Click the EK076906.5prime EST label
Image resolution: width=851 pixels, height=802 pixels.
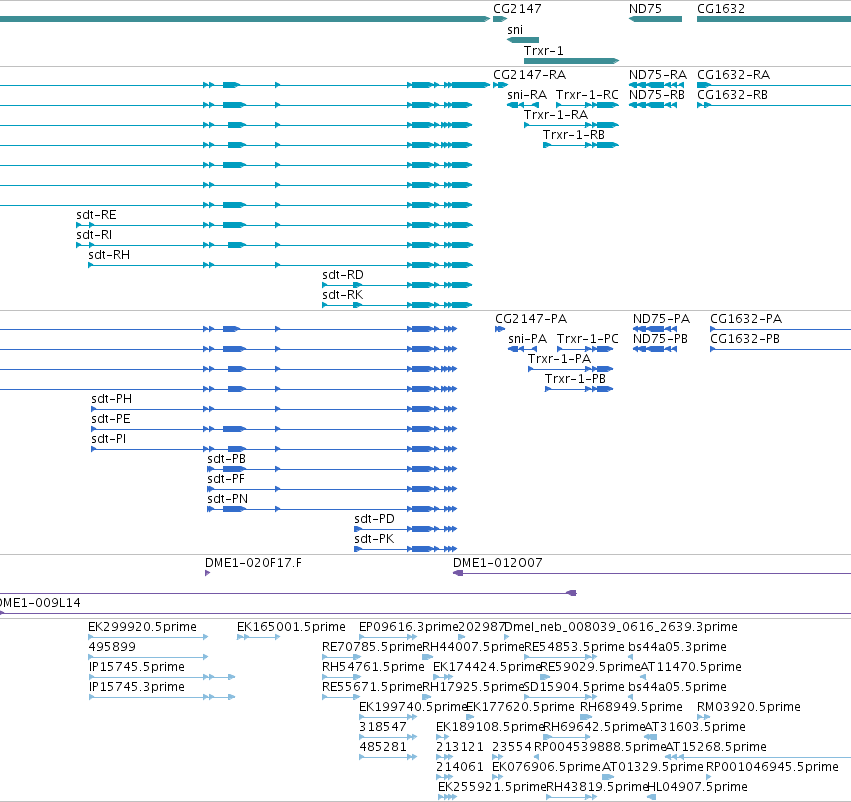[546, 767]
